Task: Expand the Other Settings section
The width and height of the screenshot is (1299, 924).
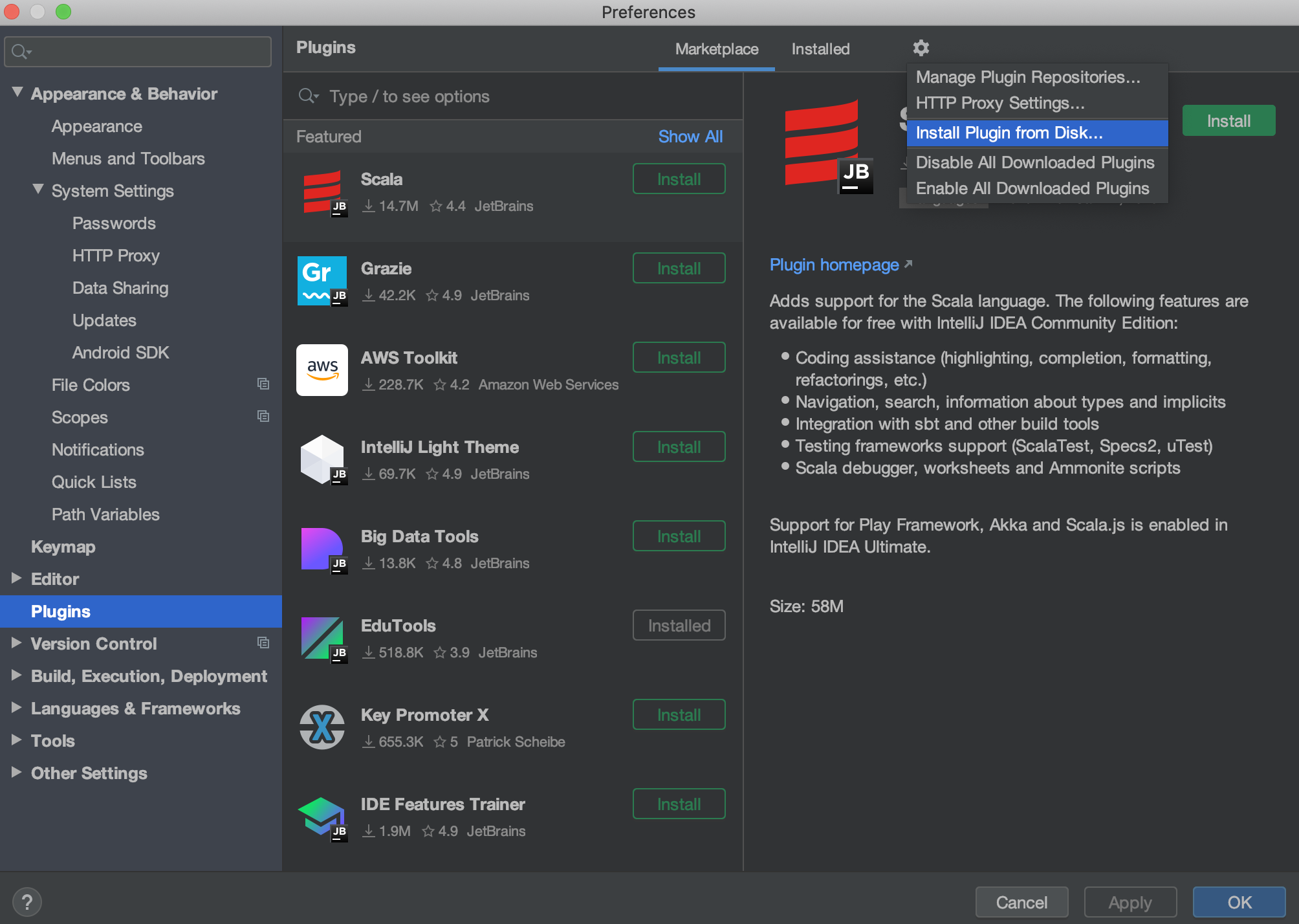Action: point(17,773)
